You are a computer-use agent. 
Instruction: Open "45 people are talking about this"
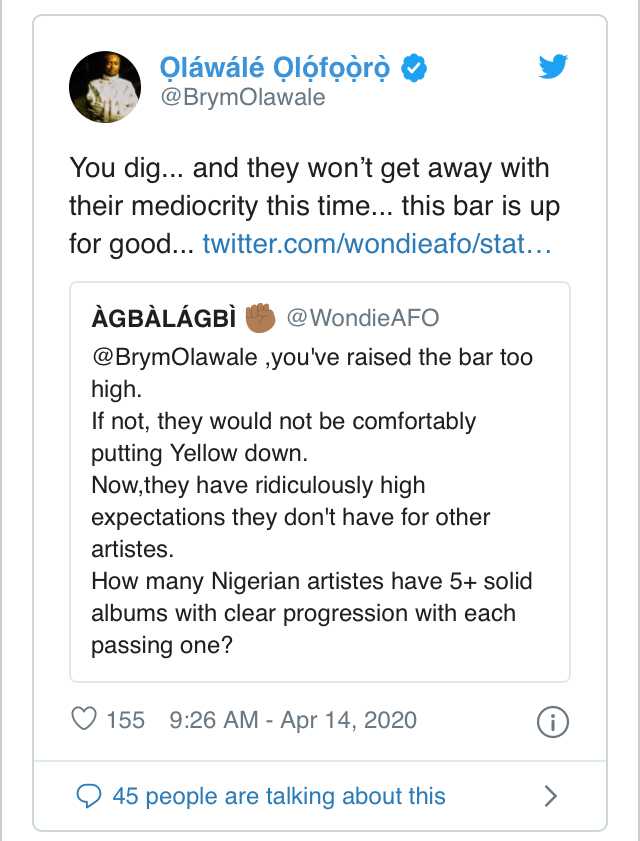279,796
